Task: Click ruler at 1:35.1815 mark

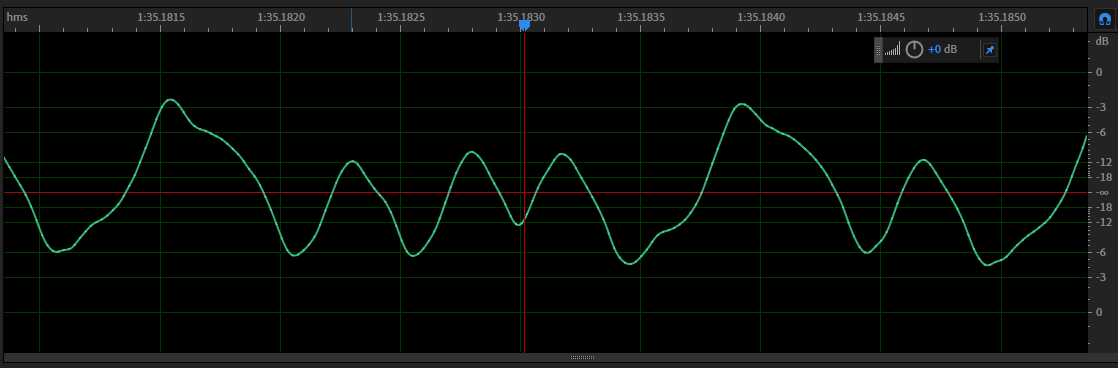Action: point(161,16)
